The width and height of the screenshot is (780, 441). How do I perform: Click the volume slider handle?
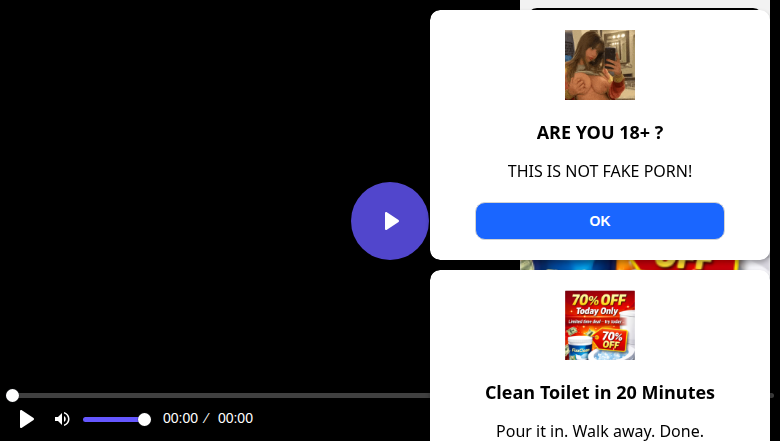point(144,420)
